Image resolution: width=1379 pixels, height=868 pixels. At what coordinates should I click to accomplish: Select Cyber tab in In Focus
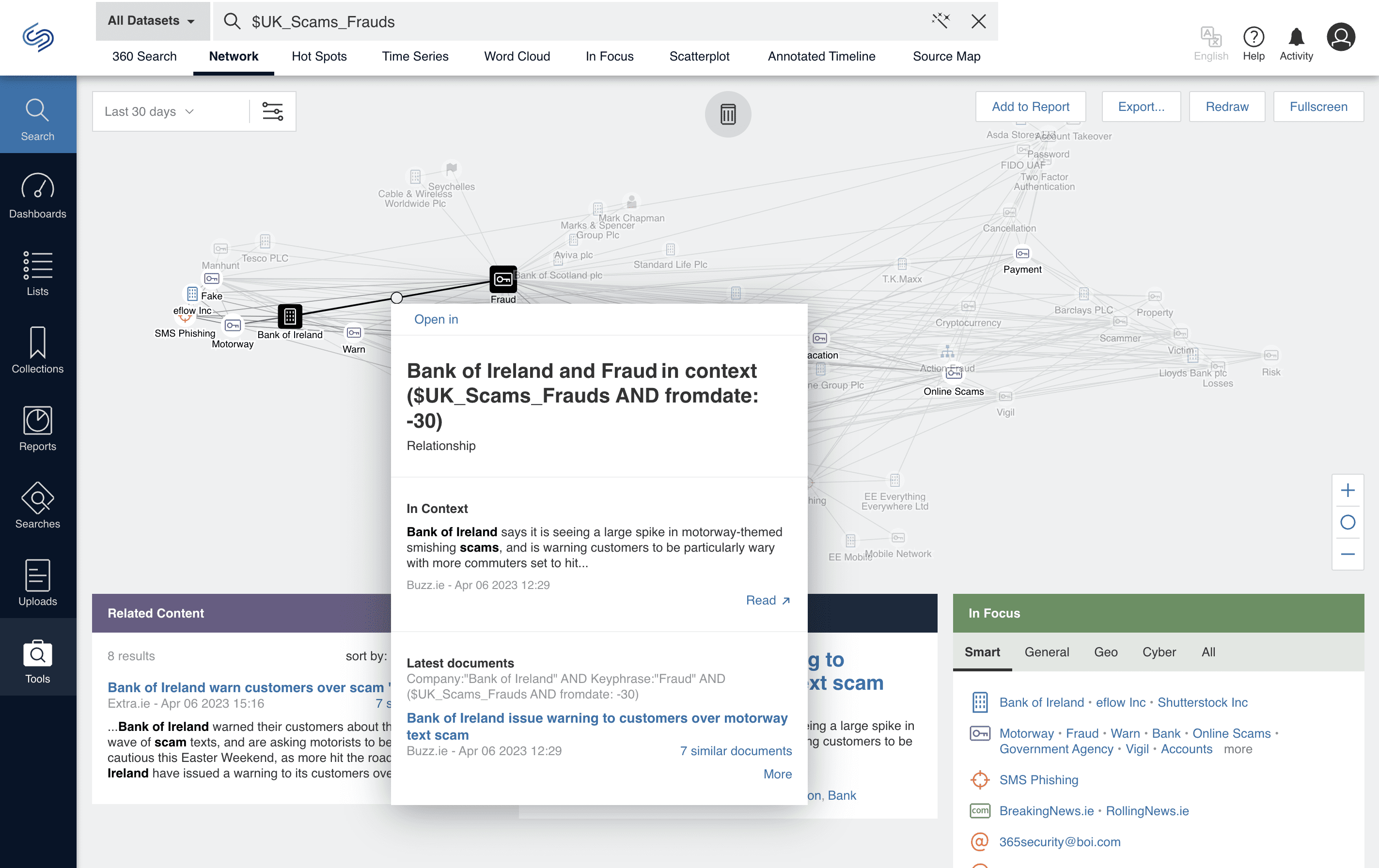pyautogui.click(x=1159, y=652)
